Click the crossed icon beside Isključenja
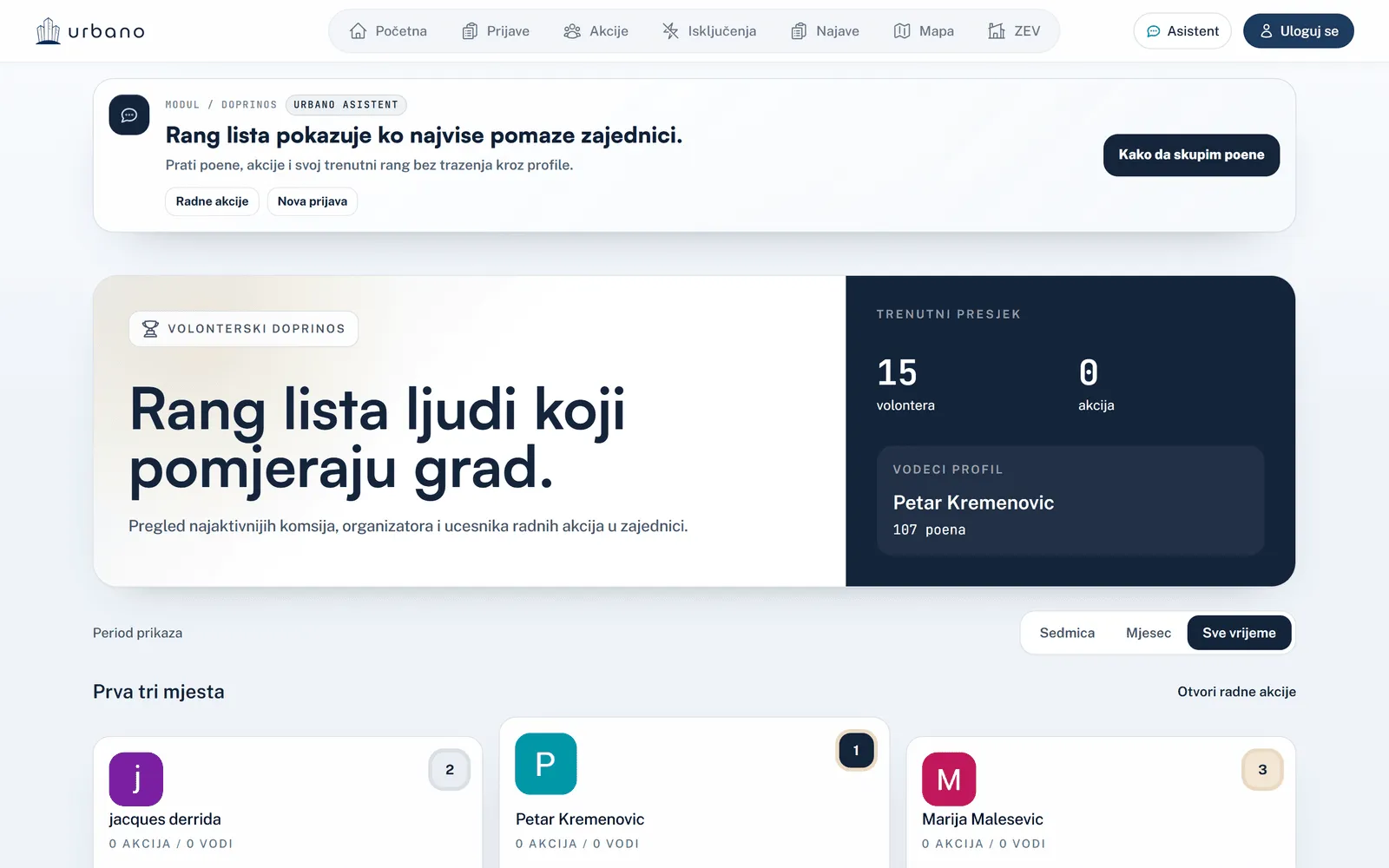The image size is (1389, 868). (670, 31)
